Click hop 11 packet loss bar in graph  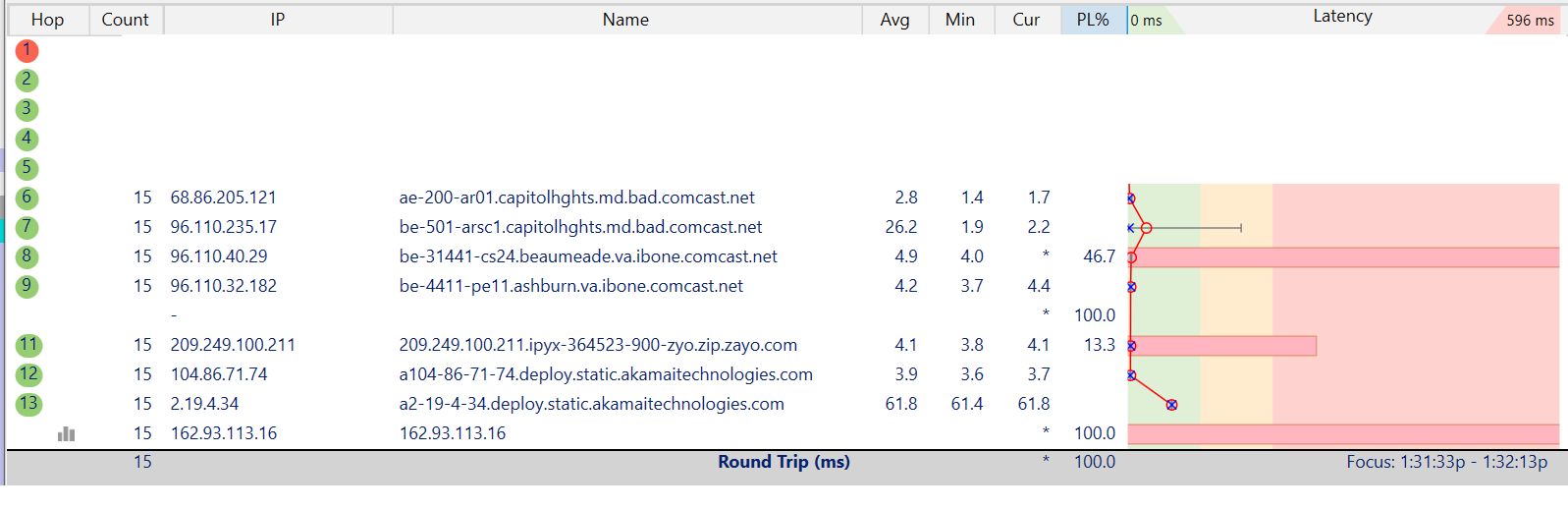[x=1223, y=346]
